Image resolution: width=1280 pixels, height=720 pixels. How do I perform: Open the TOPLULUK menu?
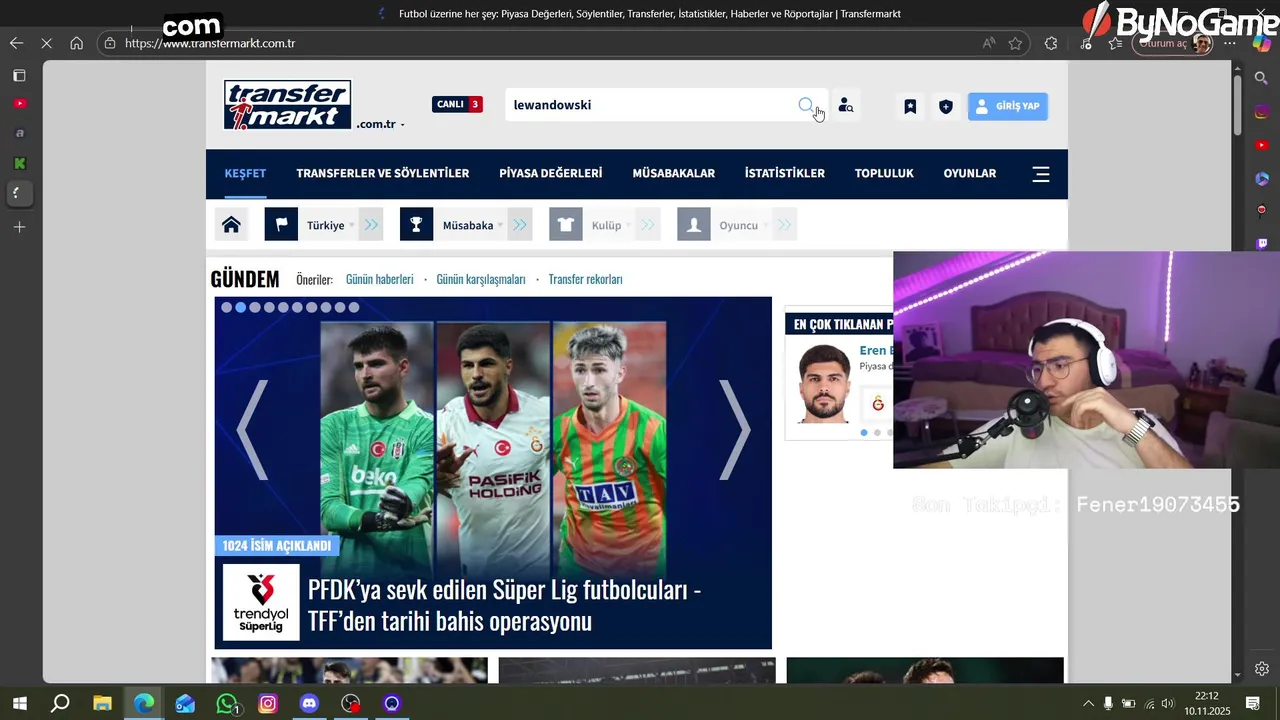pyautogui.click(x=884, y=173)
